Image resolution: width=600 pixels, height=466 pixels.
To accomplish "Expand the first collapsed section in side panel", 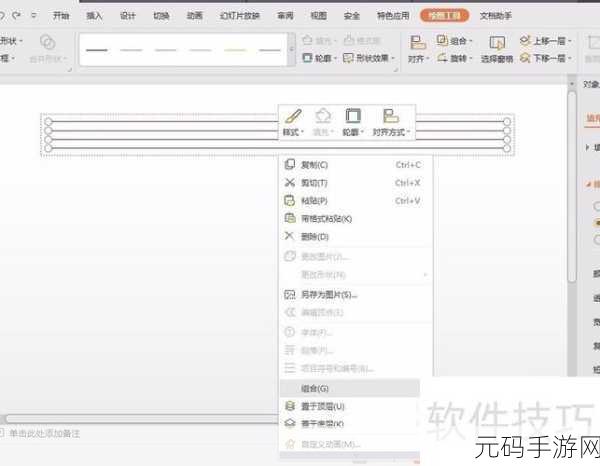I will [588, 147].
